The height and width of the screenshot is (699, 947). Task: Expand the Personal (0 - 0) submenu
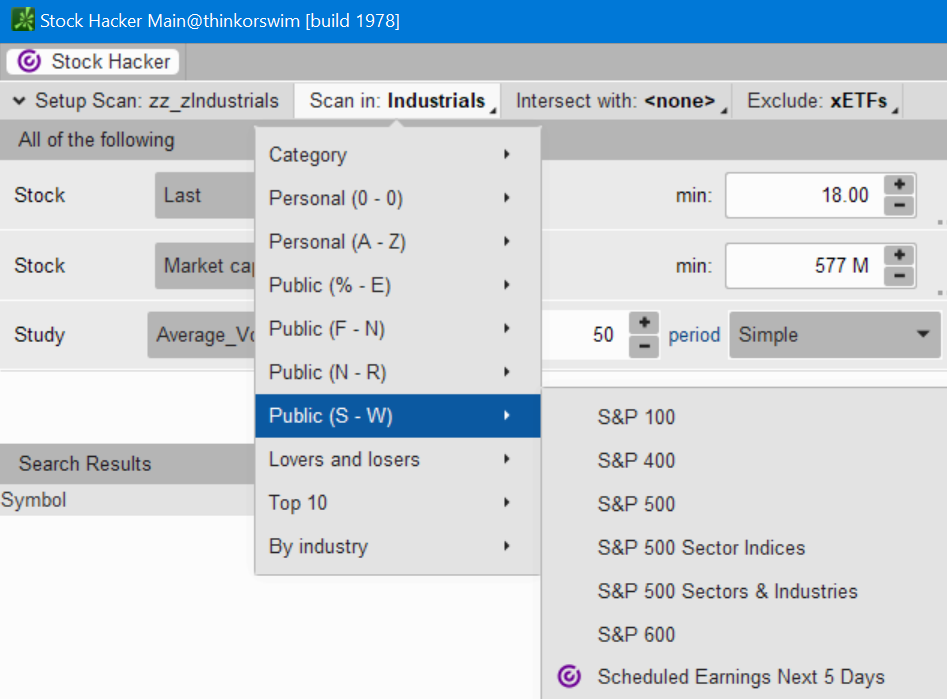click(397, 198)
